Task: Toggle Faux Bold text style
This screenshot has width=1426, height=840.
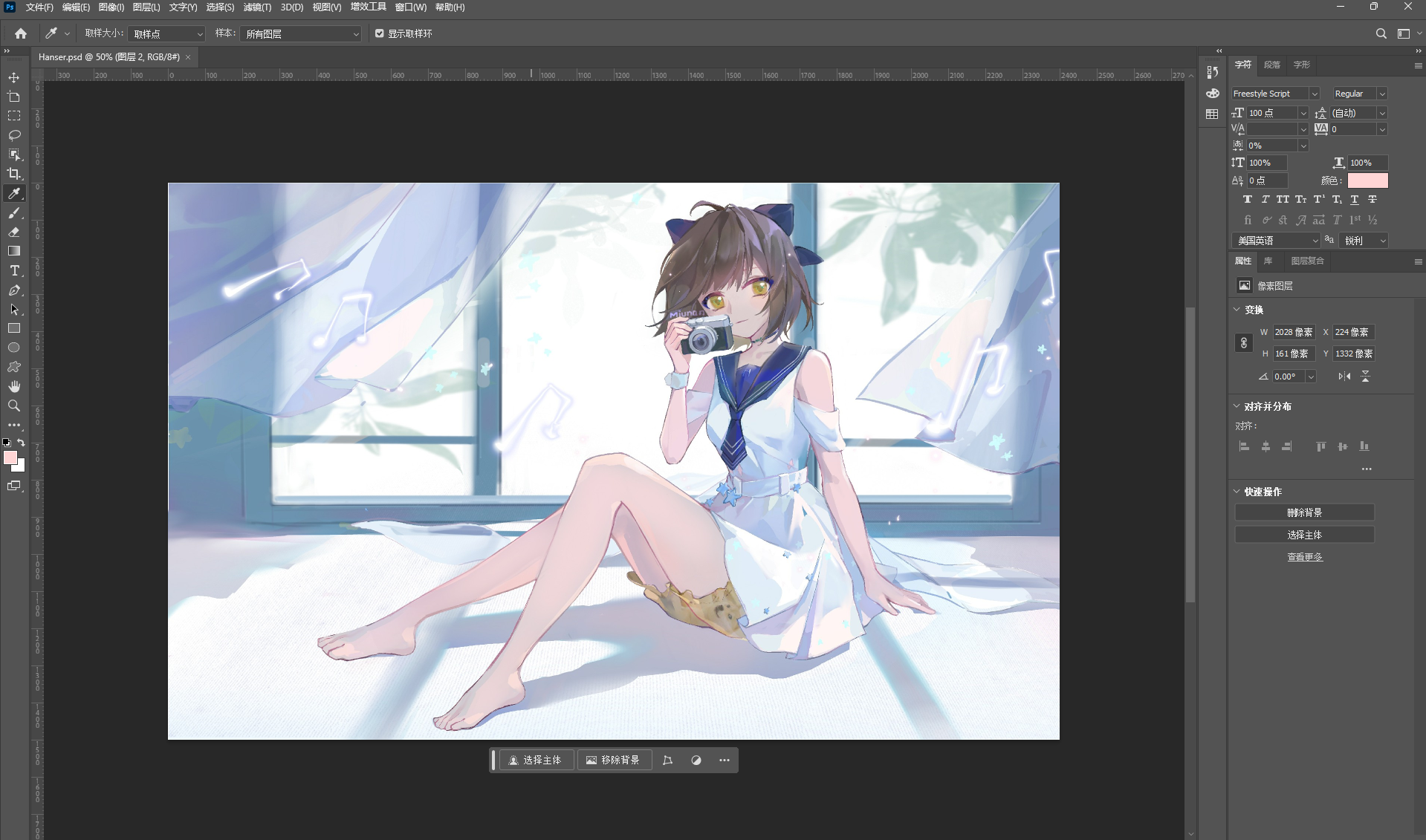Action: (x=1248, y=199)
